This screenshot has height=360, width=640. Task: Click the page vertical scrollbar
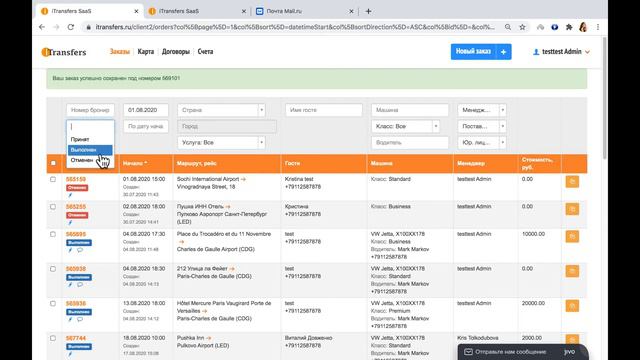[x=604, y=98]
